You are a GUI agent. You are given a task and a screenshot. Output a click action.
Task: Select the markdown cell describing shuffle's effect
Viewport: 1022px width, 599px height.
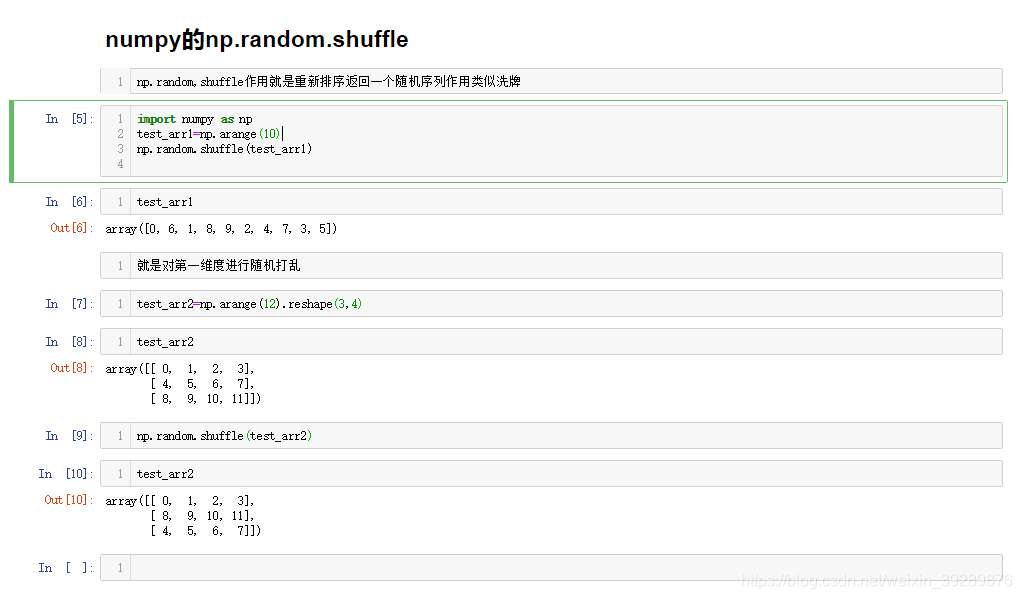(x=551, y=81)
